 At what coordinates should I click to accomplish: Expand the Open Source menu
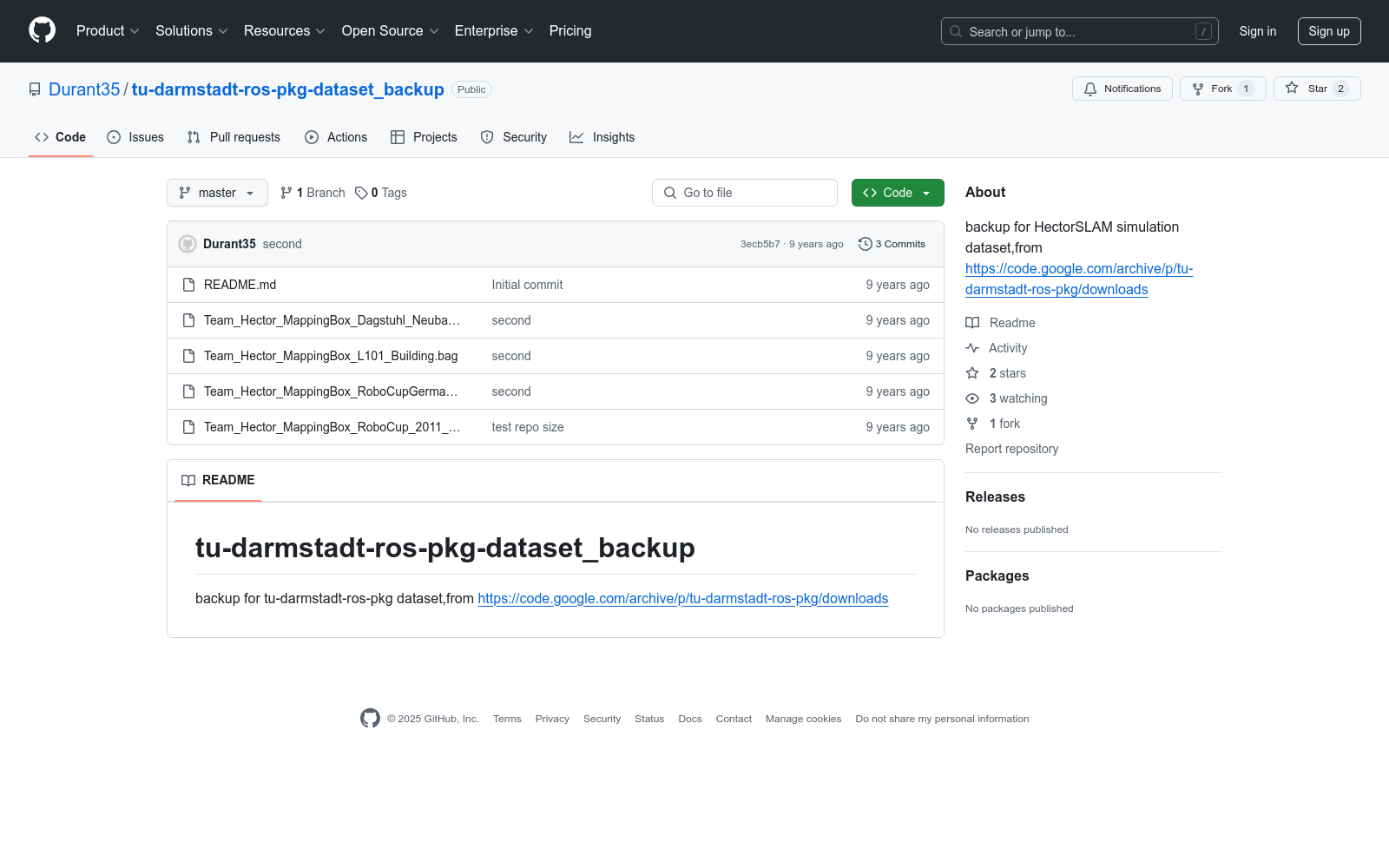point(391,31)
